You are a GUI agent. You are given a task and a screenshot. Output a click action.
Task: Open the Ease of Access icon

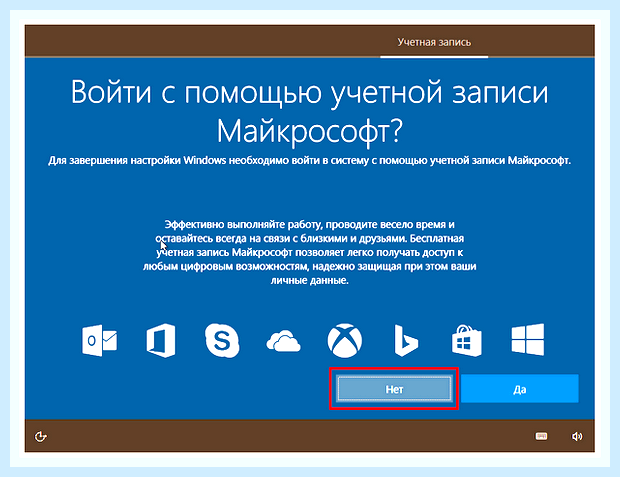(41, 436)
